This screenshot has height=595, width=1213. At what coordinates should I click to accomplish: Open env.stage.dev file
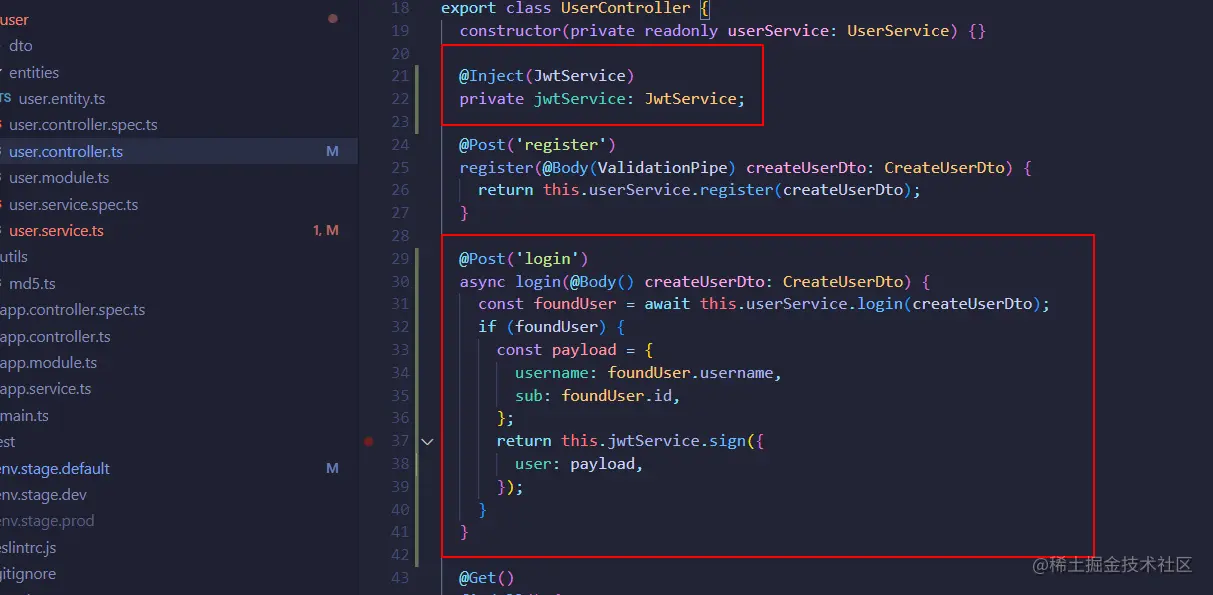pyautogui.click(x=44, y=495)
